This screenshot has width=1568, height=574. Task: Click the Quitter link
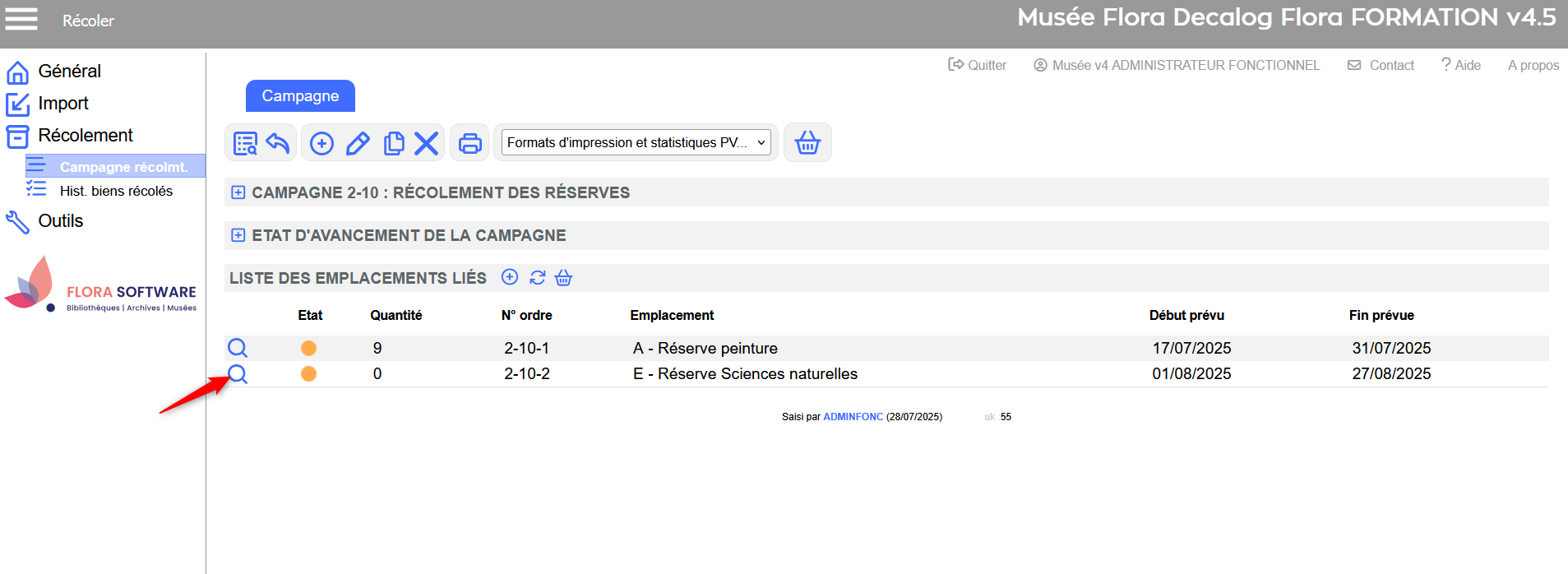977,65
